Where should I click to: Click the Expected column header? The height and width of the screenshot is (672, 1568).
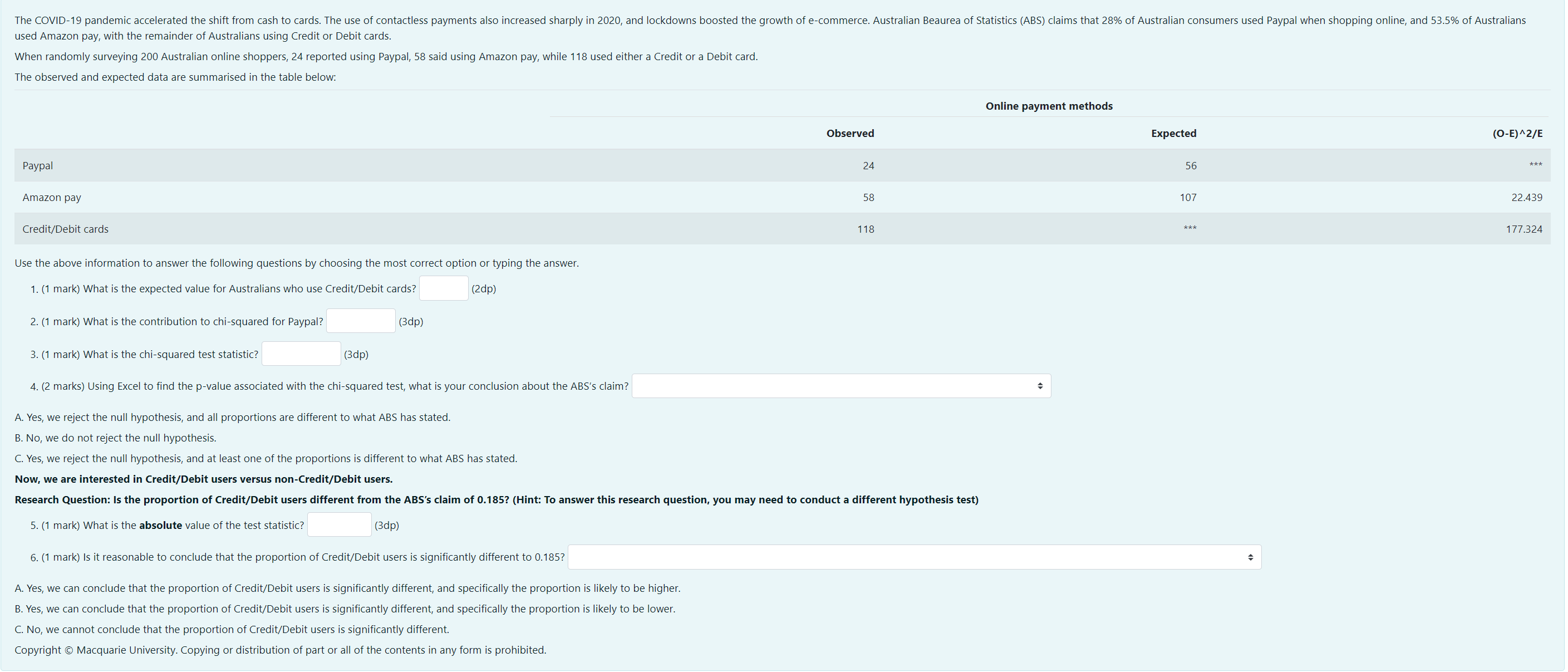pos(1173,133)
